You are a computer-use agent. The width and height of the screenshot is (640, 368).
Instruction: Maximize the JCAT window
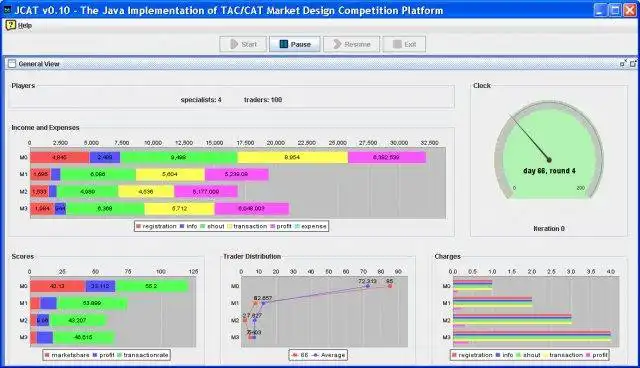[615, 10]
